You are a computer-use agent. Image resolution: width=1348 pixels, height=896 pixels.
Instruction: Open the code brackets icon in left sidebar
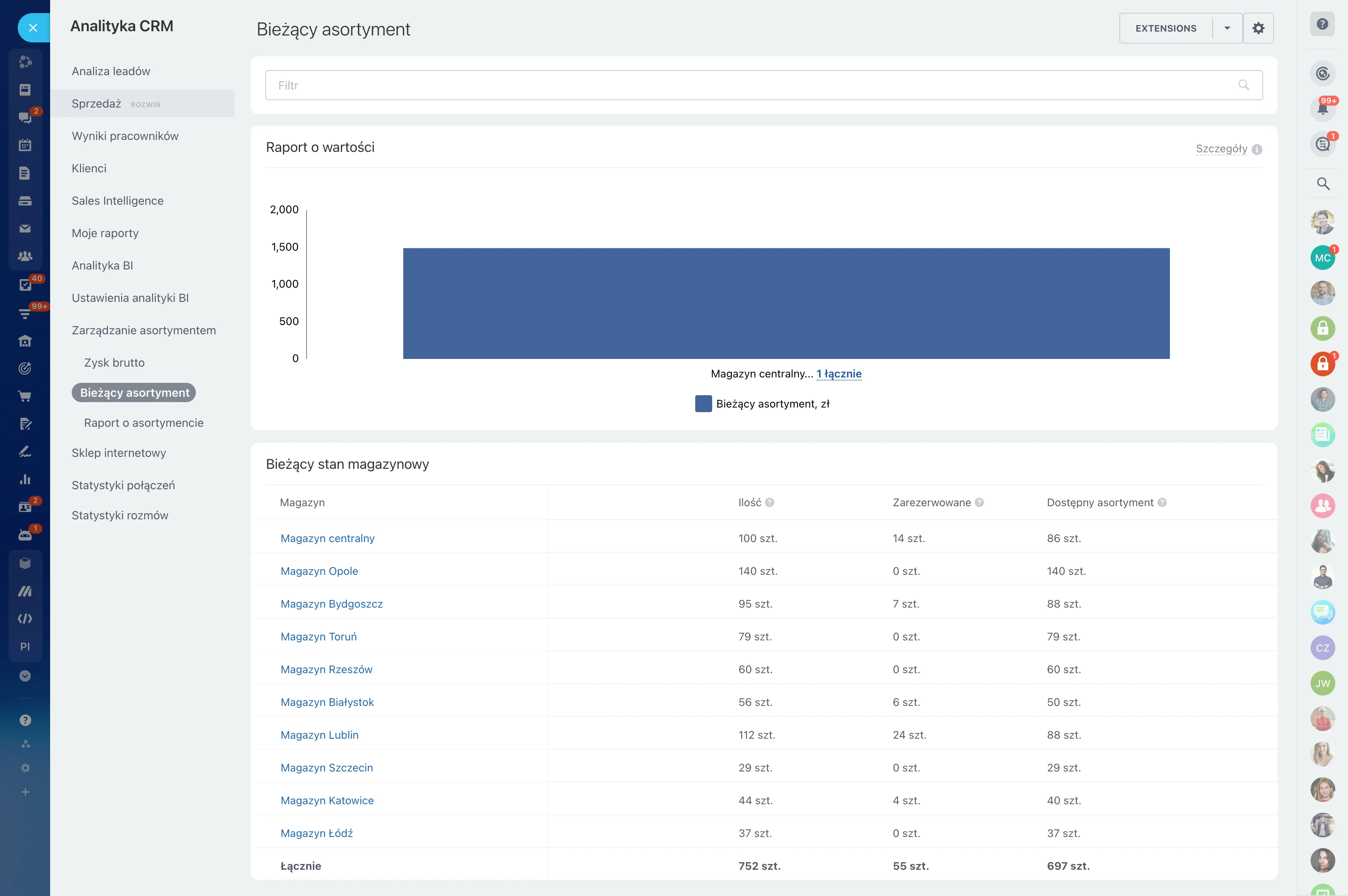tap(25, 619)
